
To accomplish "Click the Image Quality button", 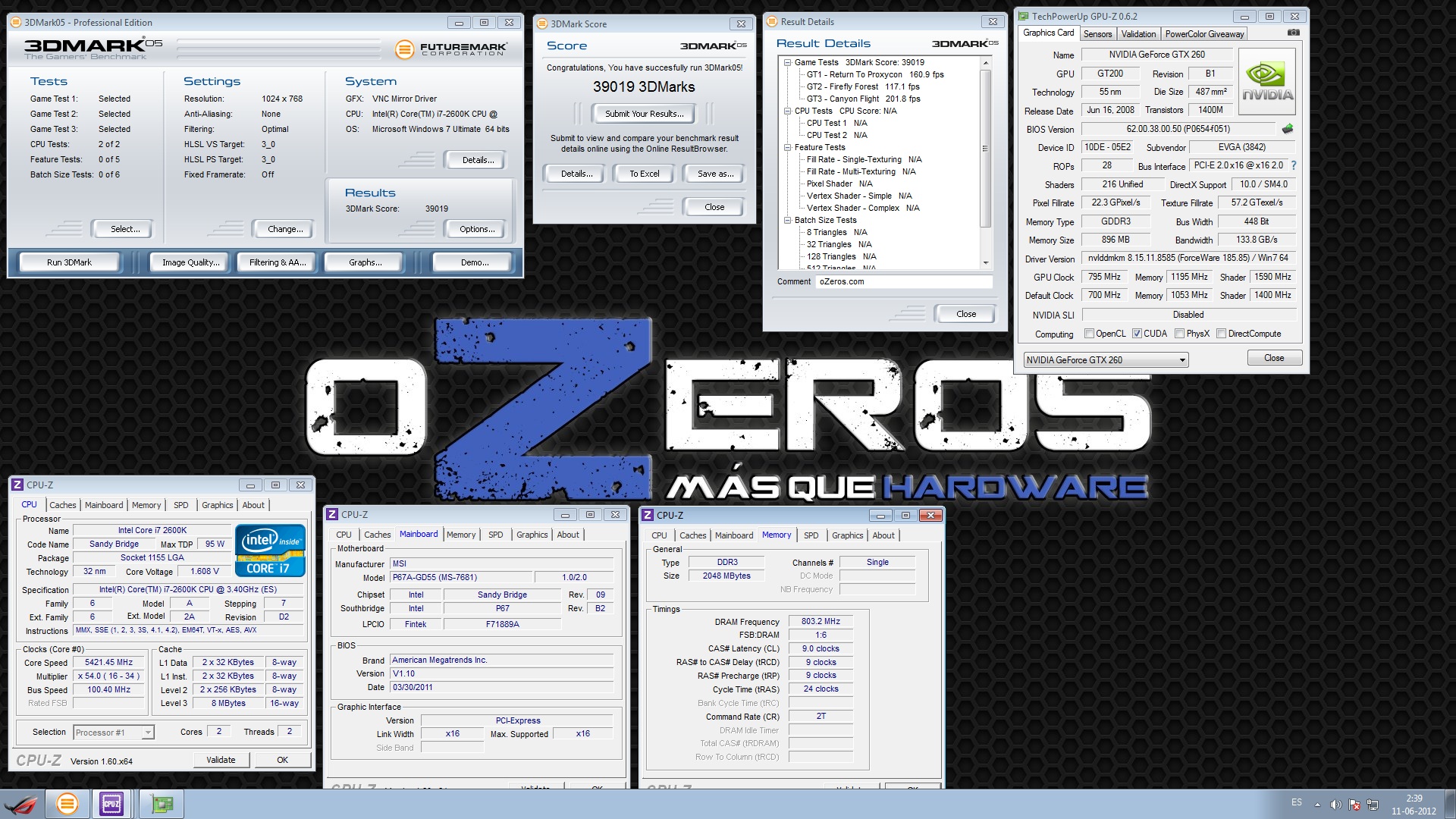I will tap(190, 262).
